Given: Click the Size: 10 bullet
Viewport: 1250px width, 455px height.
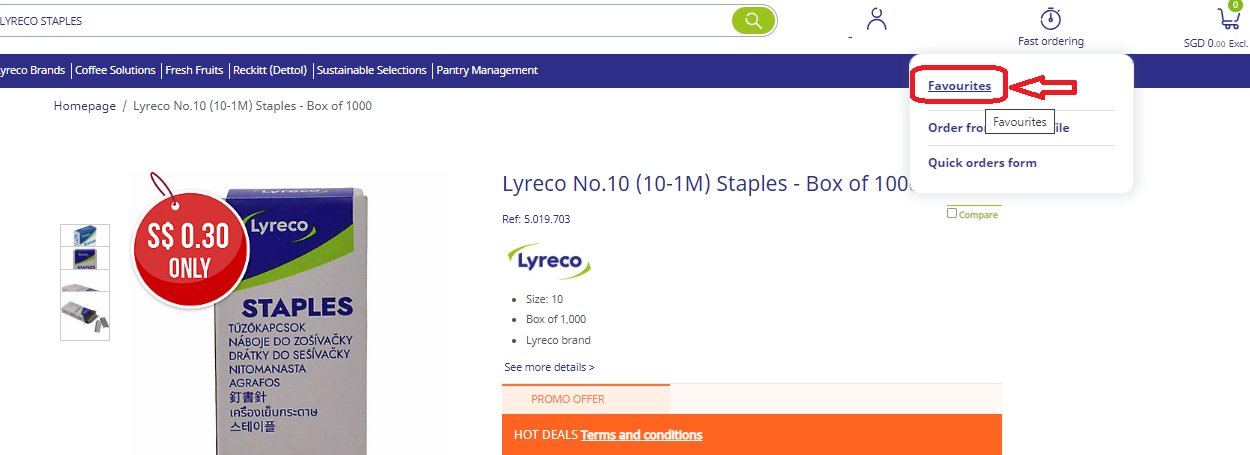Looking at the screenshot, I should 544,299.
